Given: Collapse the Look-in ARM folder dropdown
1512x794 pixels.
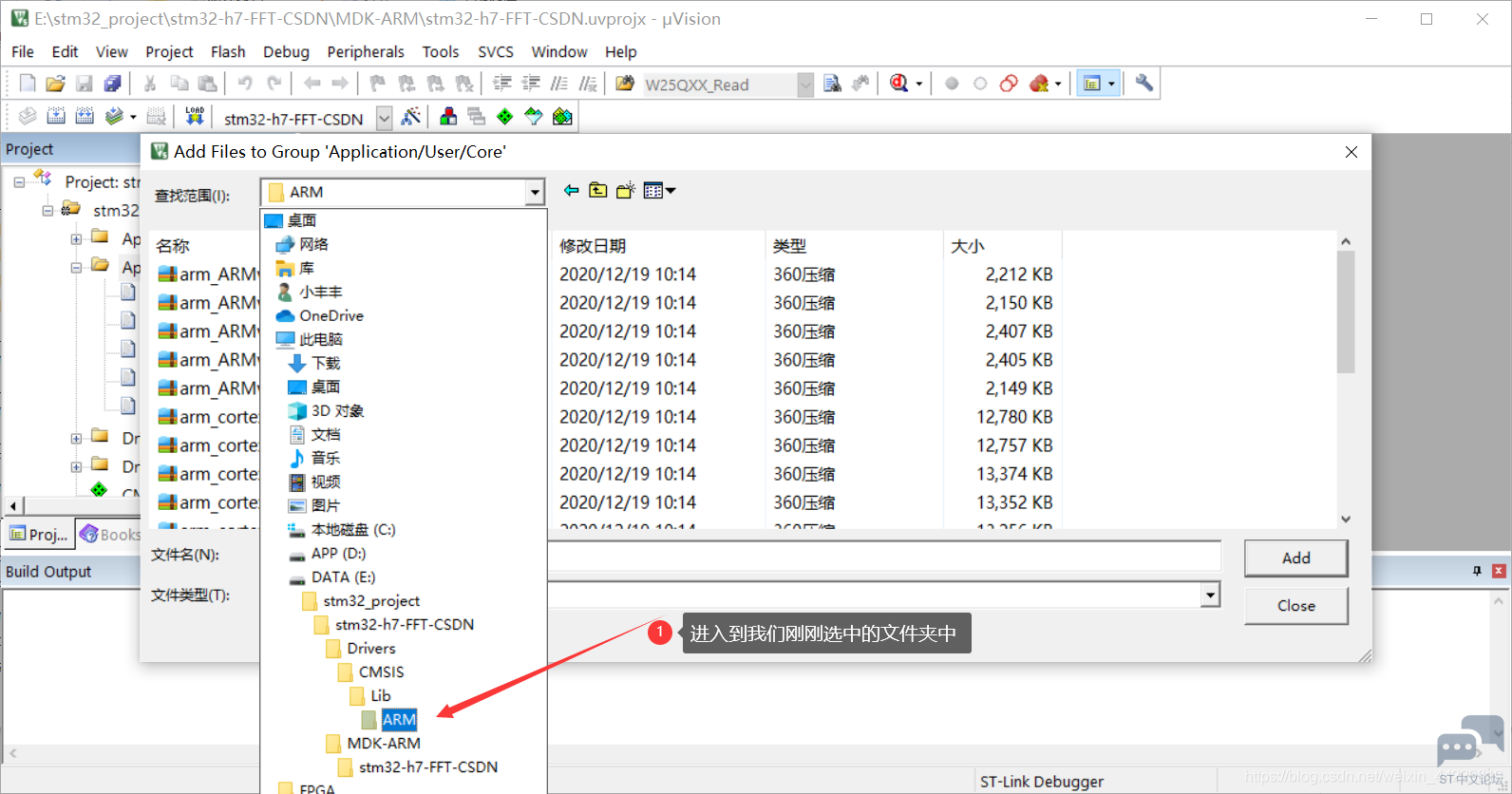Looking at the screenshot, I should point(535,193).
